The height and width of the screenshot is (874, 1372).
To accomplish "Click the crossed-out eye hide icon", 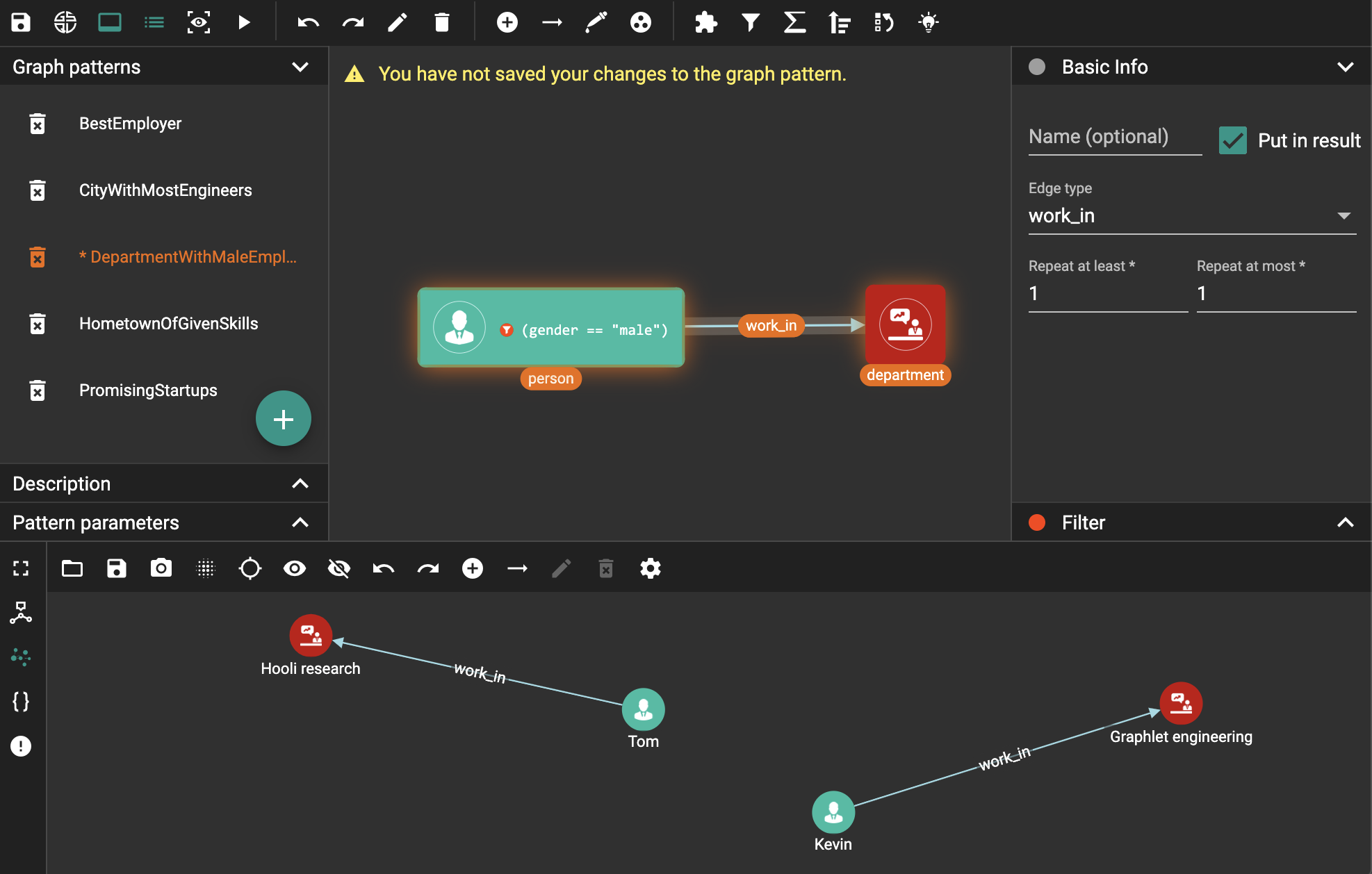I will pos(339,568).
